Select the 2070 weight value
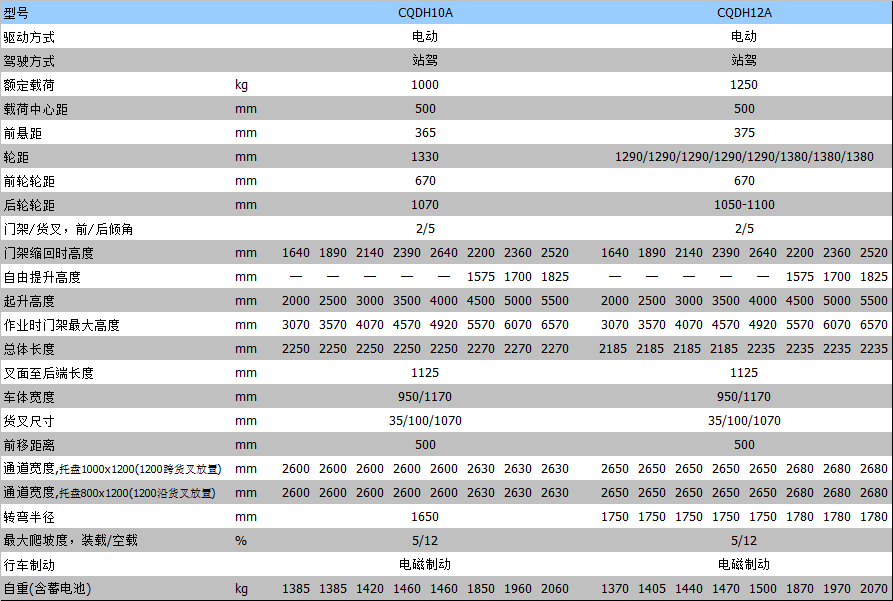The width and height of the screenshot is (893, 601). point(873,589)
